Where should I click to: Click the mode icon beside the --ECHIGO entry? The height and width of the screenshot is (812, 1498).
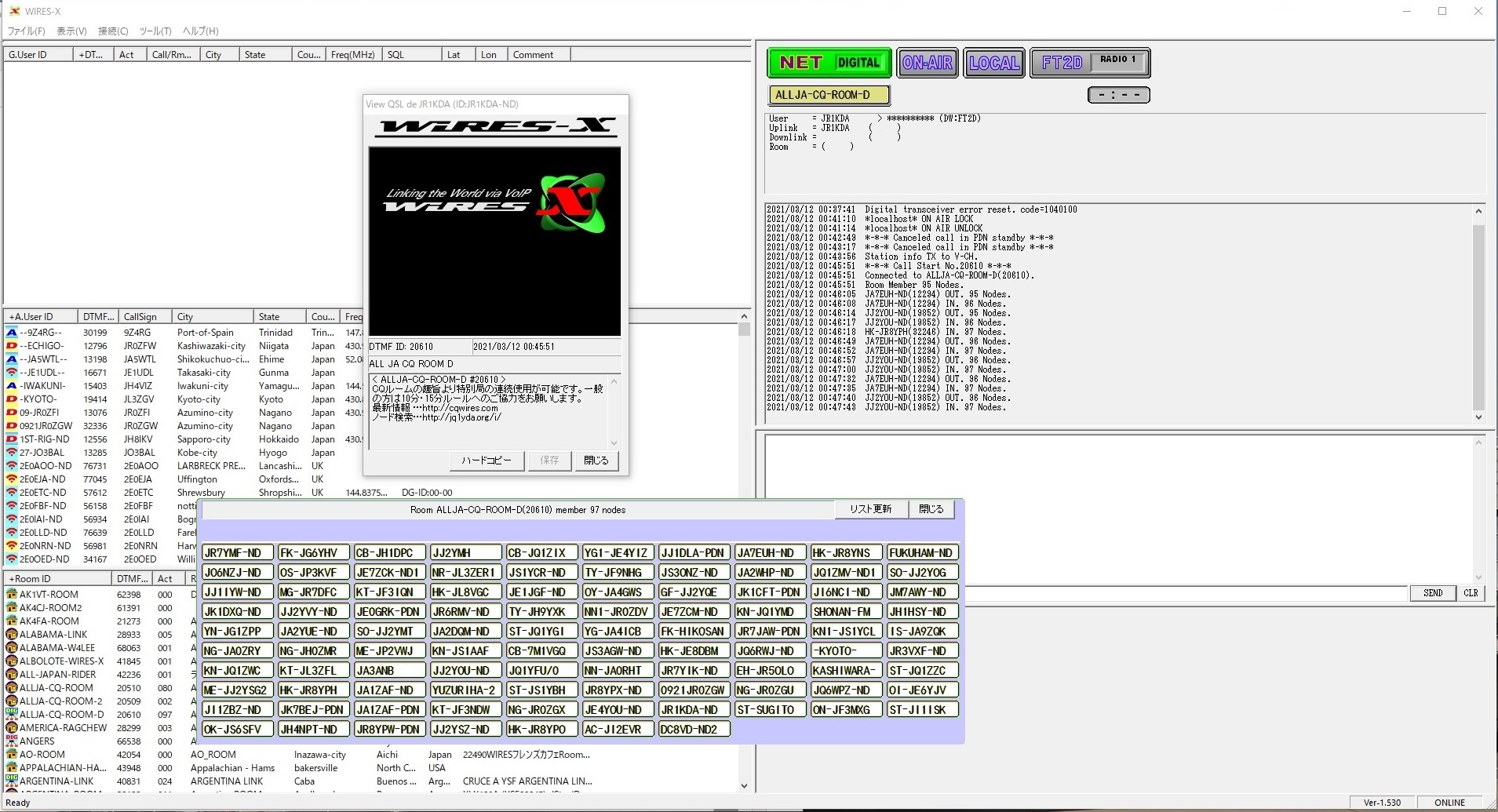[x=11, y=346]
